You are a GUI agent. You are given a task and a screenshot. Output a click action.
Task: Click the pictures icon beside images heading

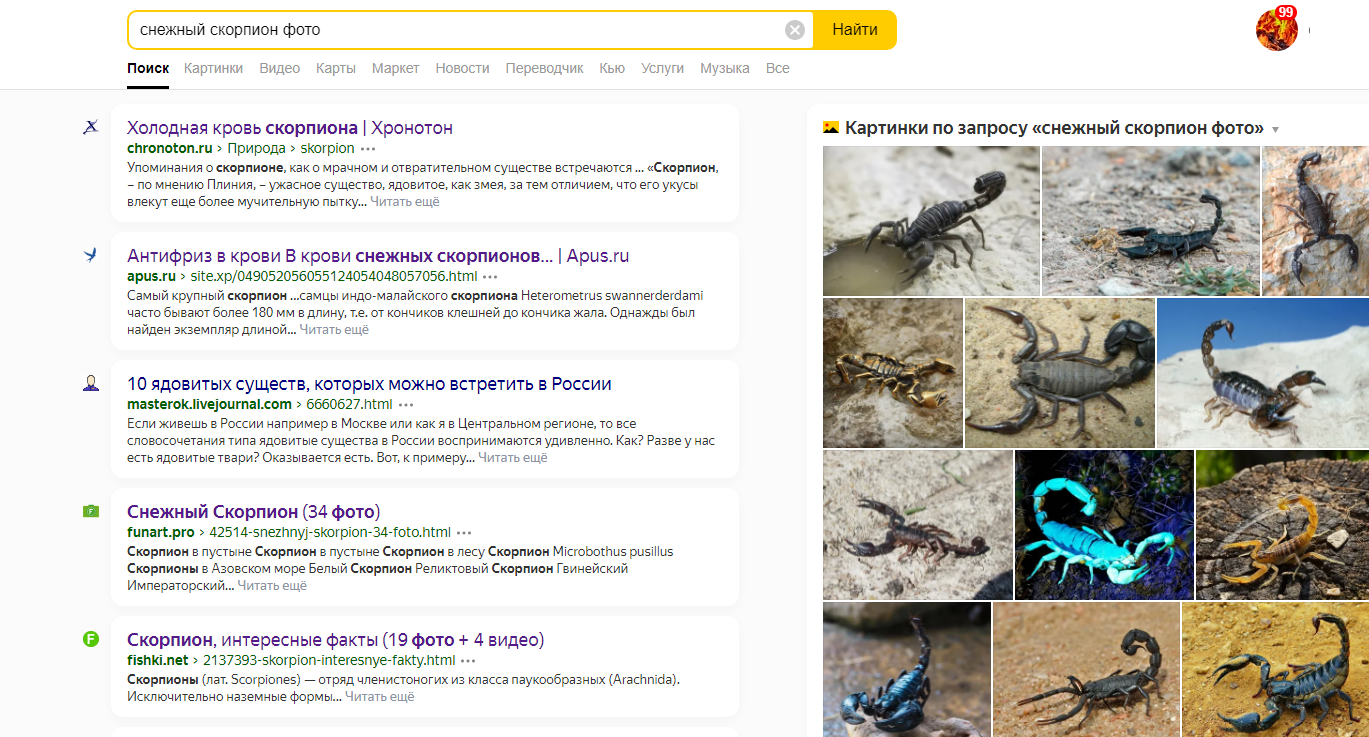[x=830, y=128]
